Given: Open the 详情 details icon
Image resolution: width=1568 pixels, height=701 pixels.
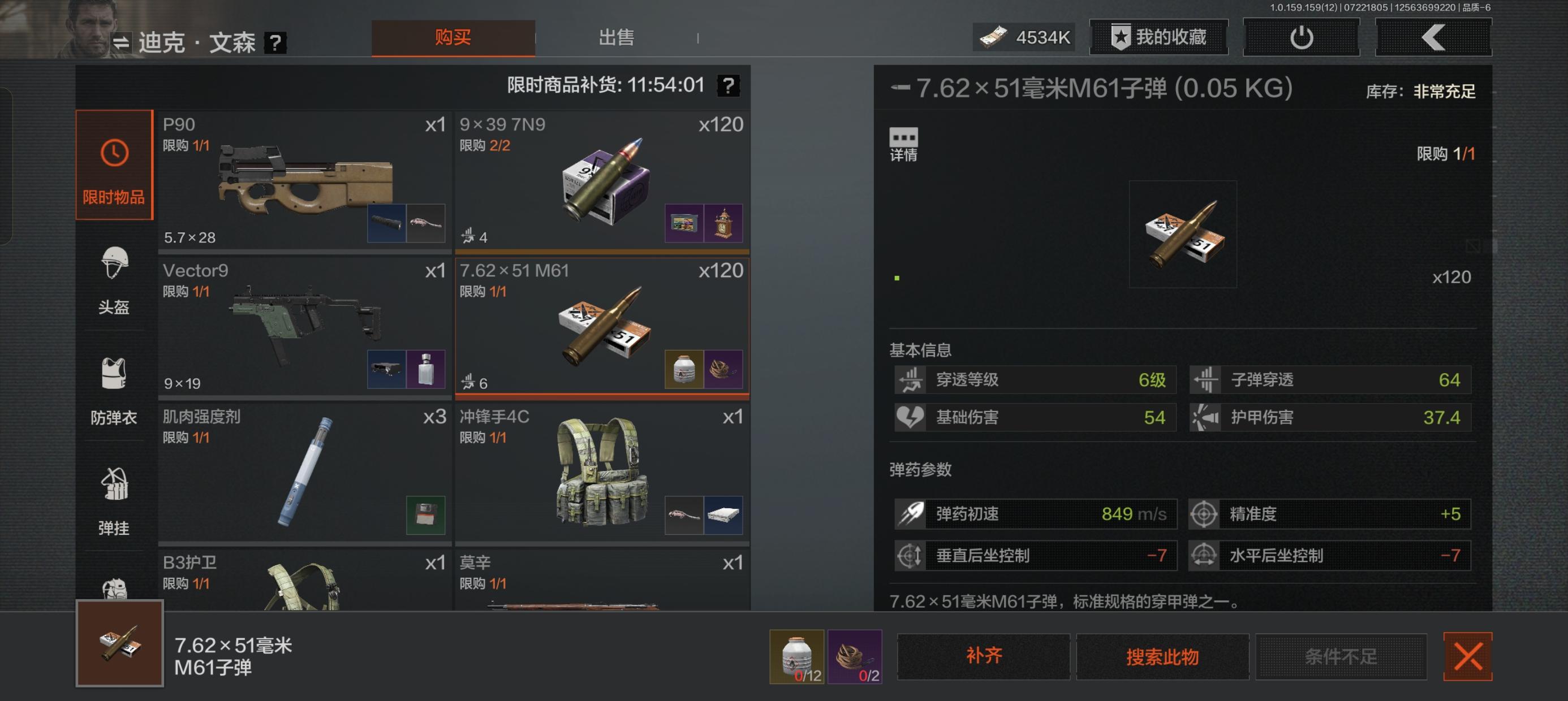Looking at the screenshot, I should coord(903,144).
